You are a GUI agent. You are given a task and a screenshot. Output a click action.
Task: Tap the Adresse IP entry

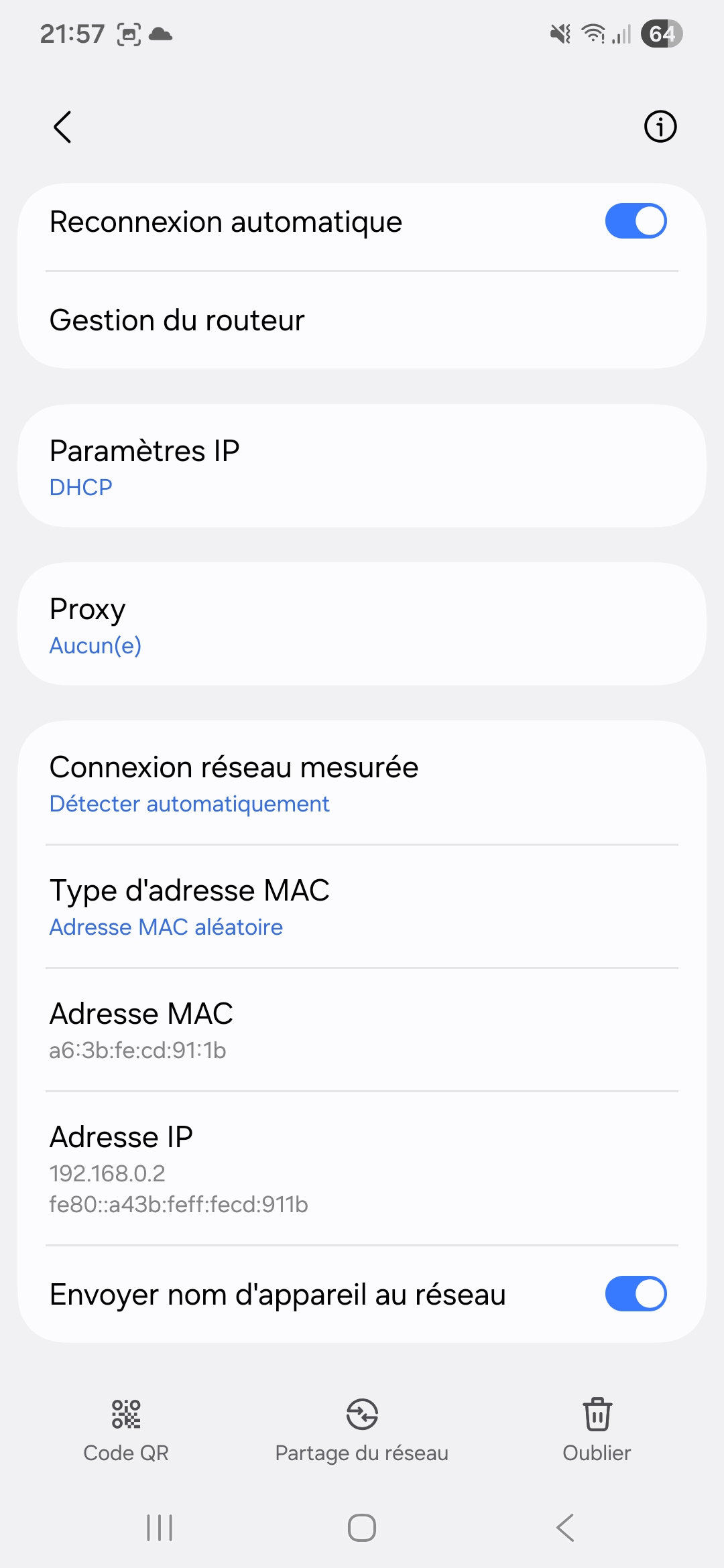[362, 1169]
